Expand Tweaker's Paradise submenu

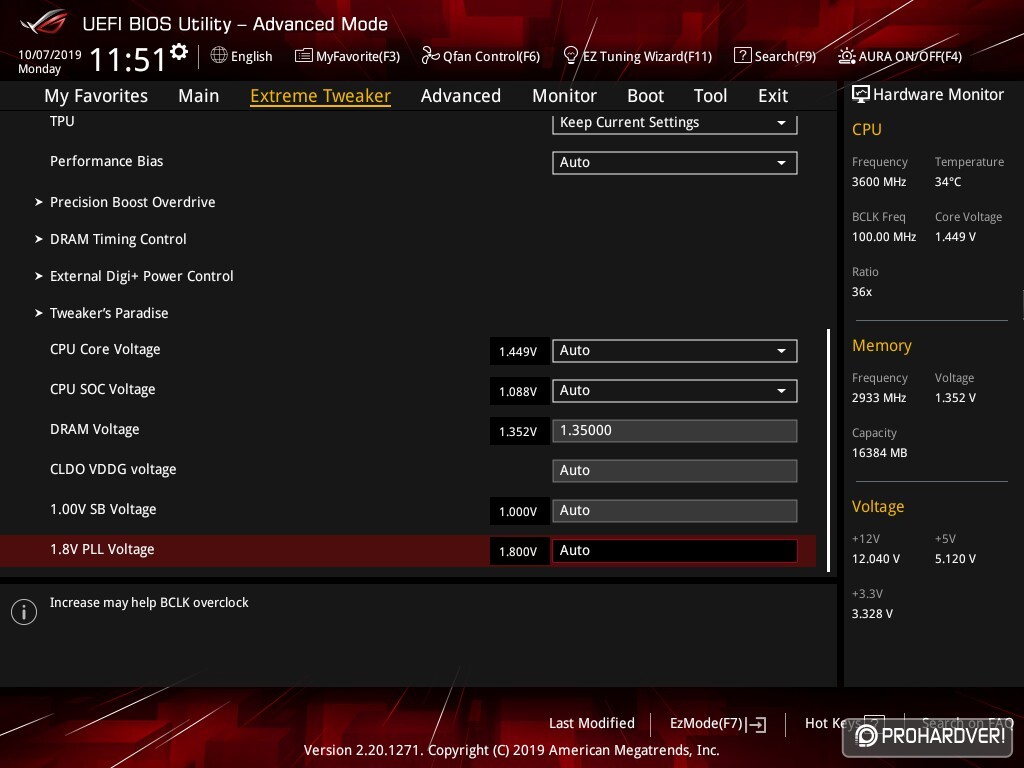coord(109,313)
